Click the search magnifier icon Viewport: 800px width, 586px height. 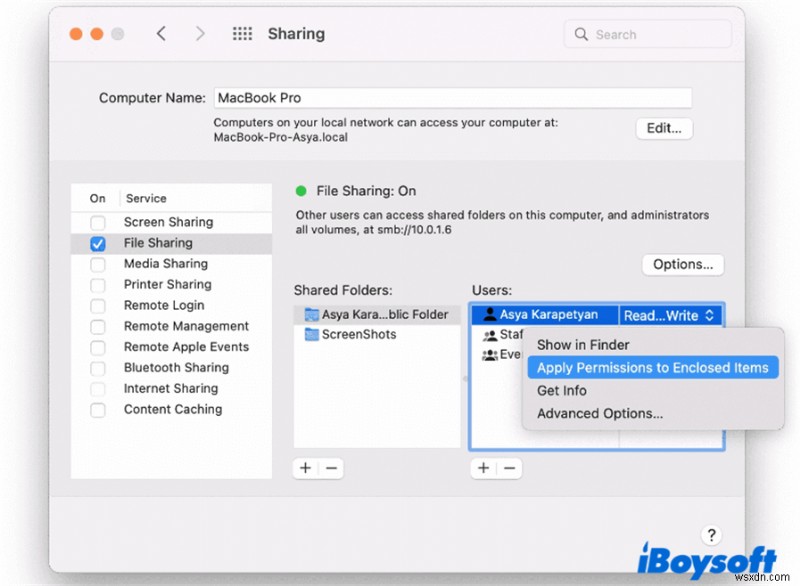[580, 33]
